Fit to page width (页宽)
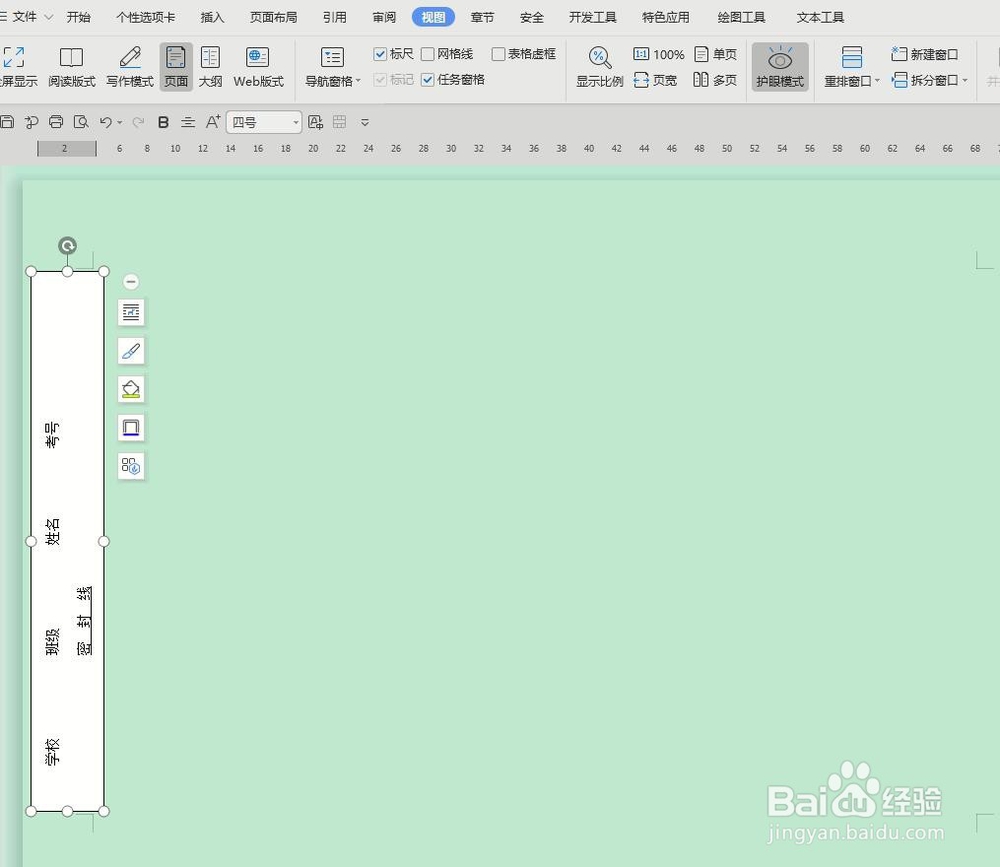The height and width of the screenshot is (867, 1000). [x=656, y=80]
